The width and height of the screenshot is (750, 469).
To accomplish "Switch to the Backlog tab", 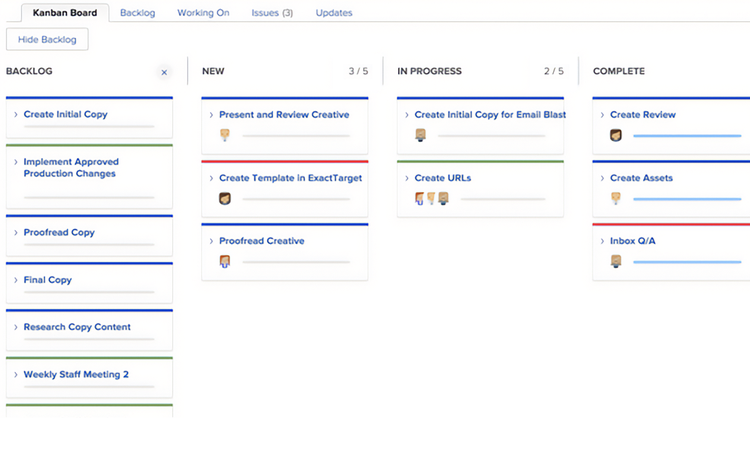I will pyautogui.click(x=136, y=13).
